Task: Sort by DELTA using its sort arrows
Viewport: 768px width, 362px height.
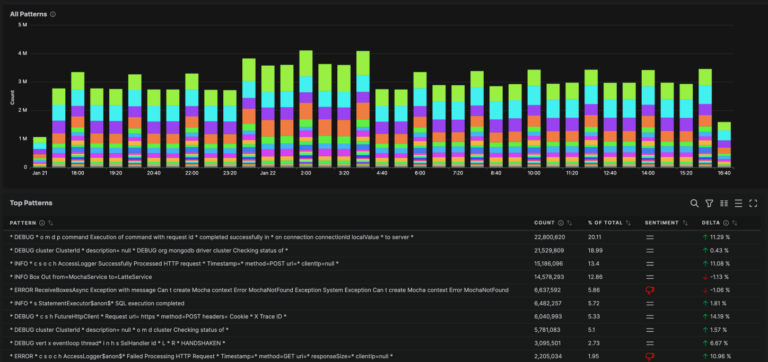Action: click(735, 223)
